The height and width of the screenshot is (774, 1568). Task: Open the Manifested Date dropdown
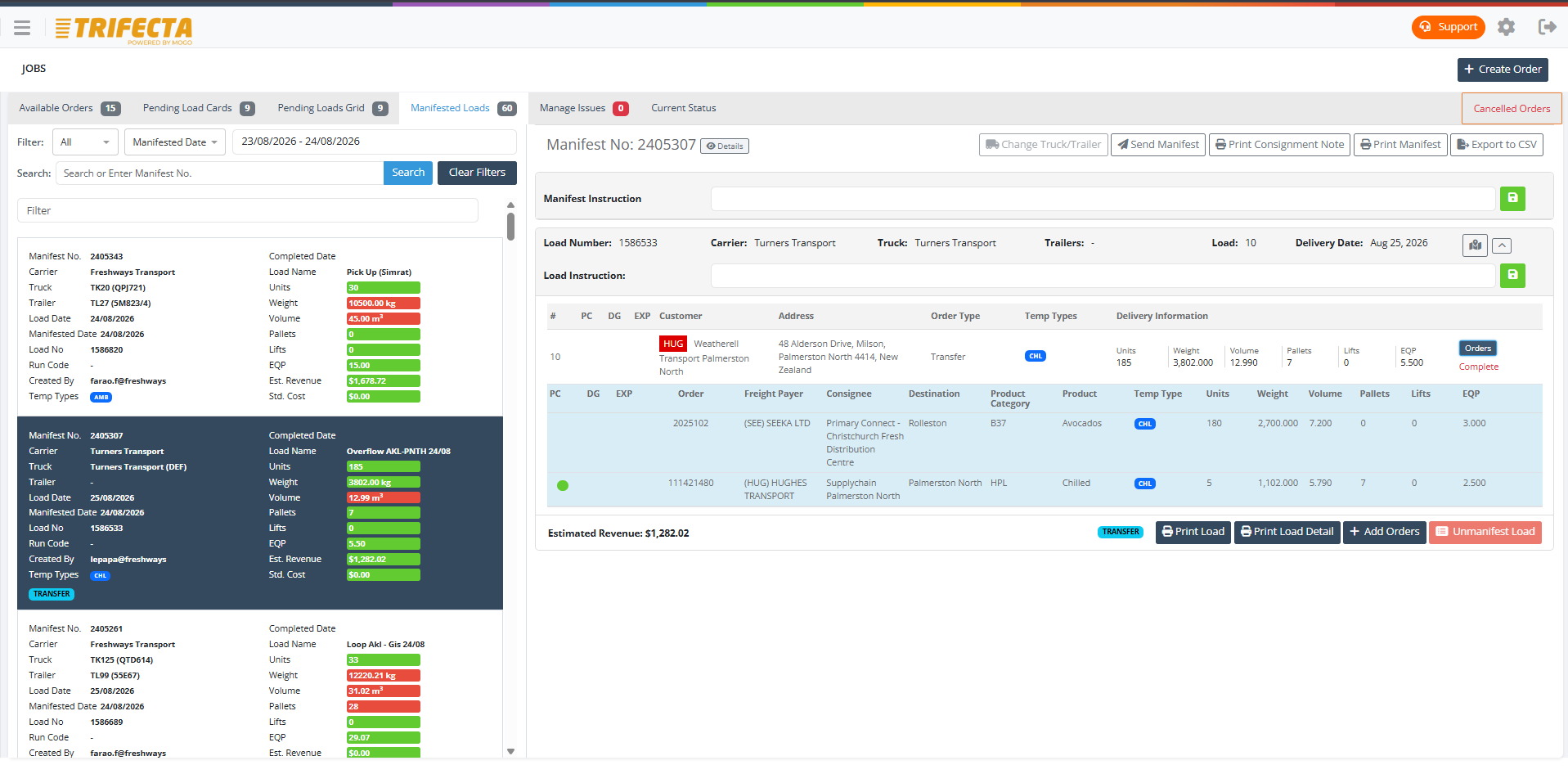(x=174, y=142)
